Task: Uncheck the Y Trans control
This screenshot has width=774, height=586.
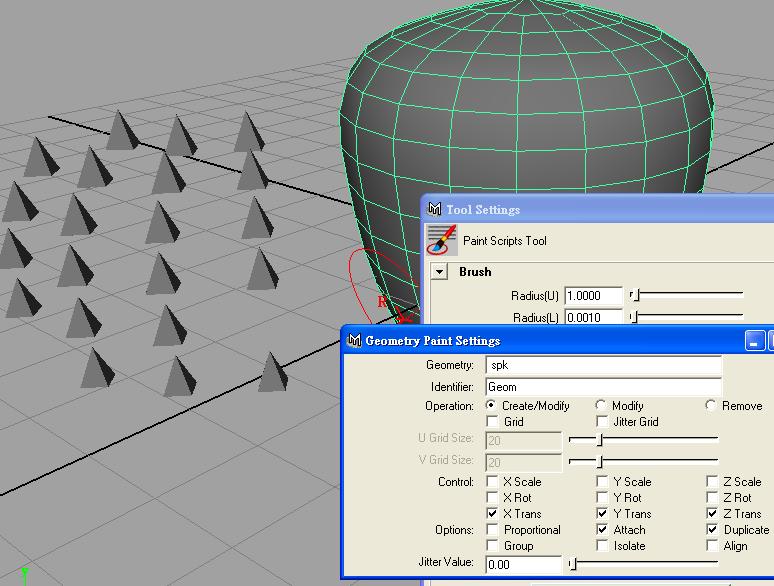Action: [x=602, y=513]
